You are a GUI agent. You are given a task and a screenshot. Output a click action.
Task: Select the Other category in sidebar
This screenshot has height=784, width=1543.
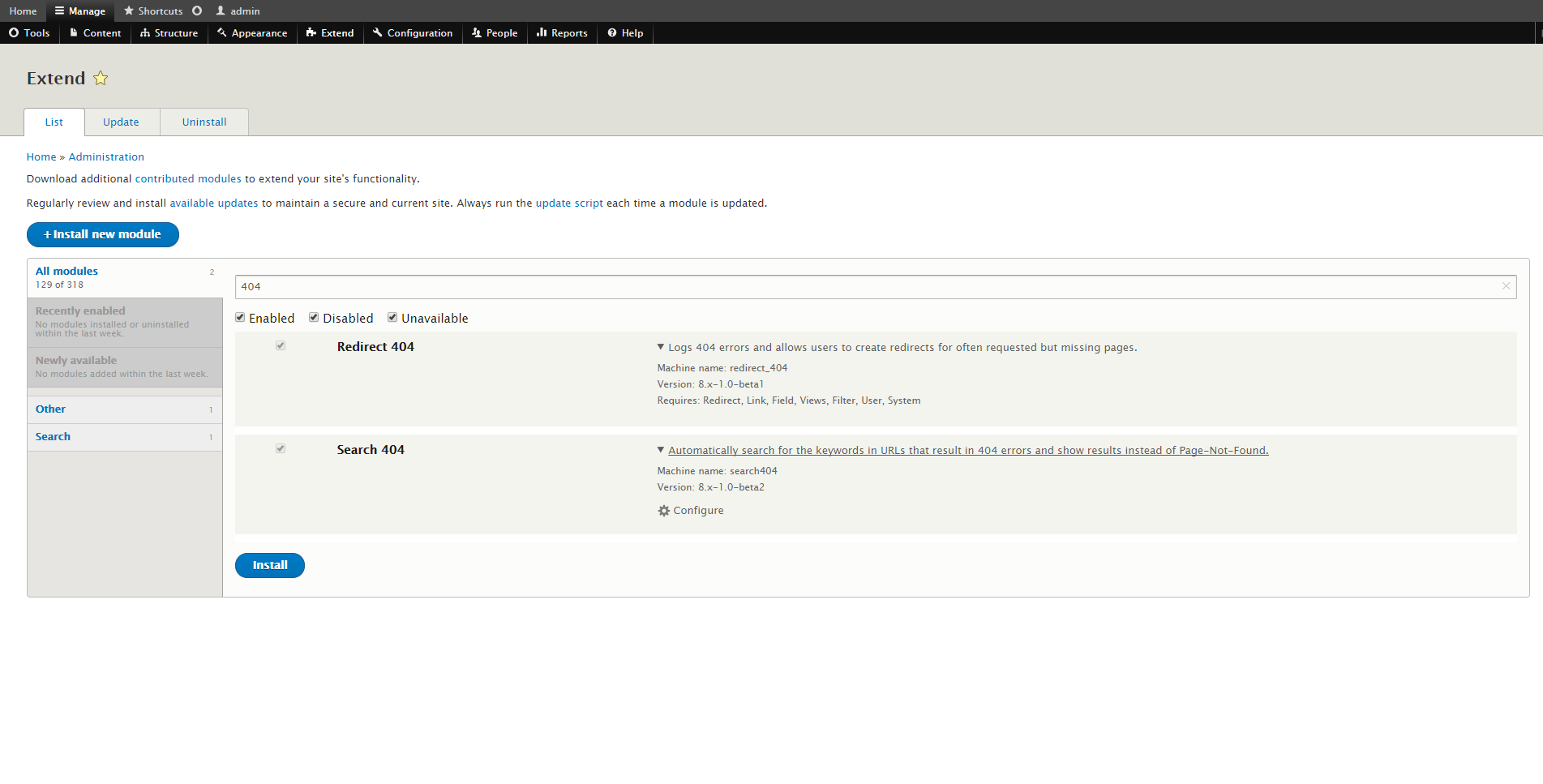(50, 409)
